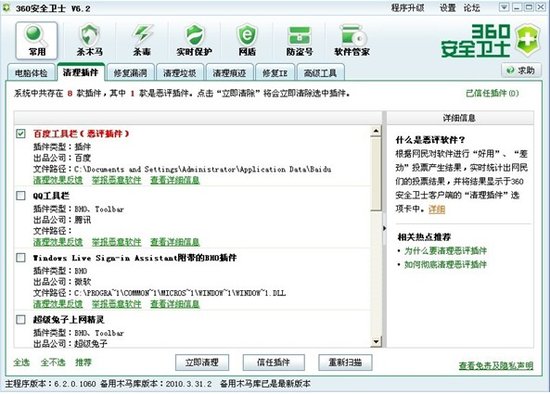Check the Windows Live Sign-in Assistant checkbox

coord(21,258)
